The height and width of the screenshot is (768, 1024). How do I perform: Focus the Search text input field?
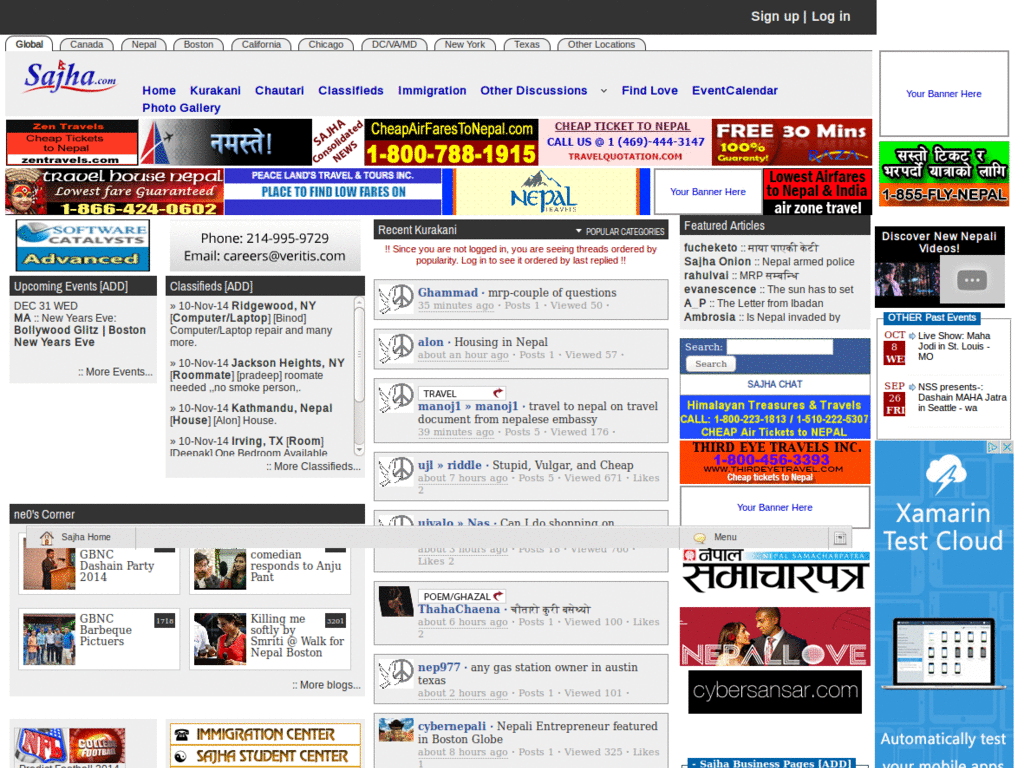click(x=780, y=347)
